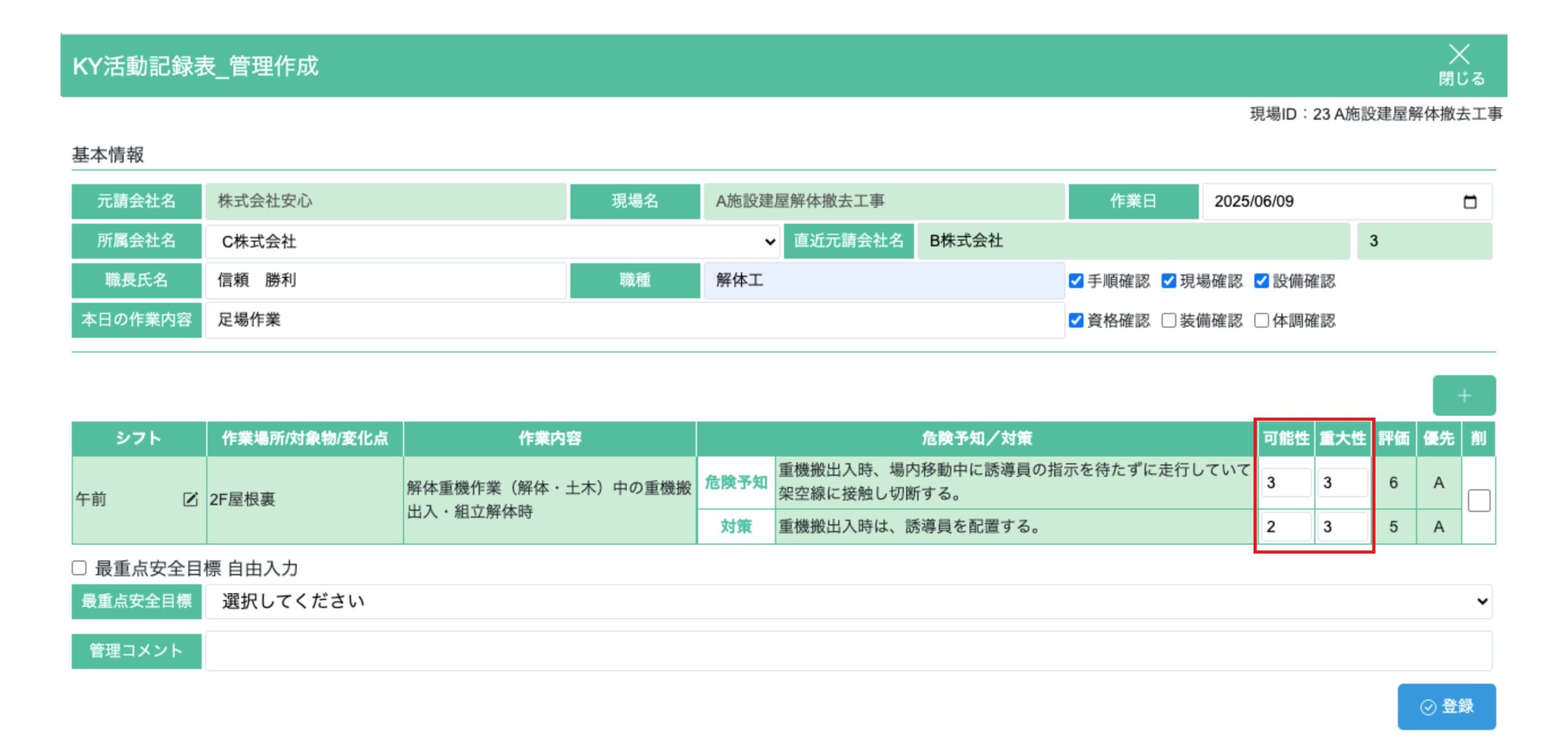
Task: Click the 解体重機作業 work content cell
Action: click(549, 499)
